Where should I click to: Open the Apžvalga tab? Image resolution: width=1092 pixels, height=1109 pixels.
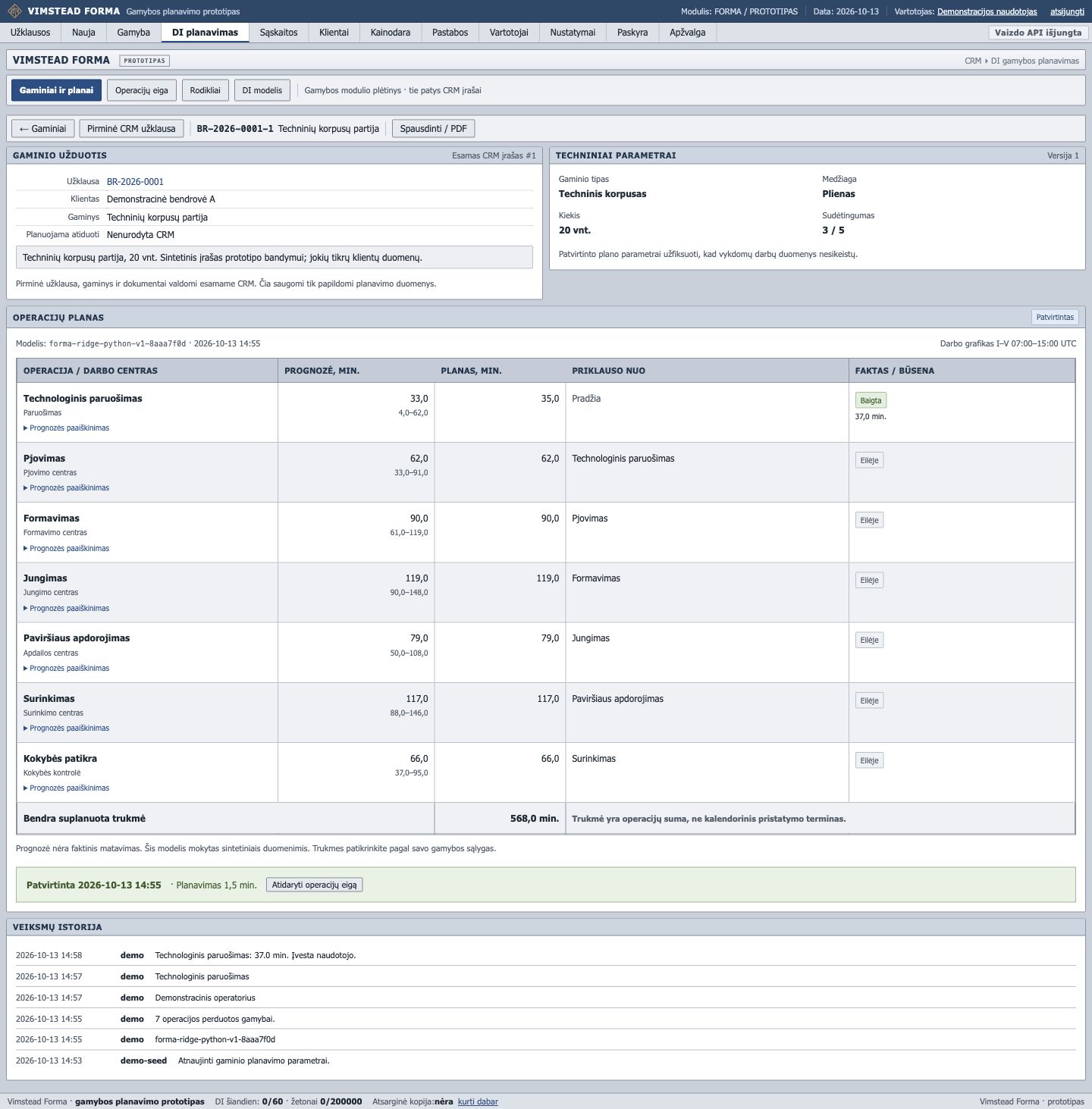688,33
